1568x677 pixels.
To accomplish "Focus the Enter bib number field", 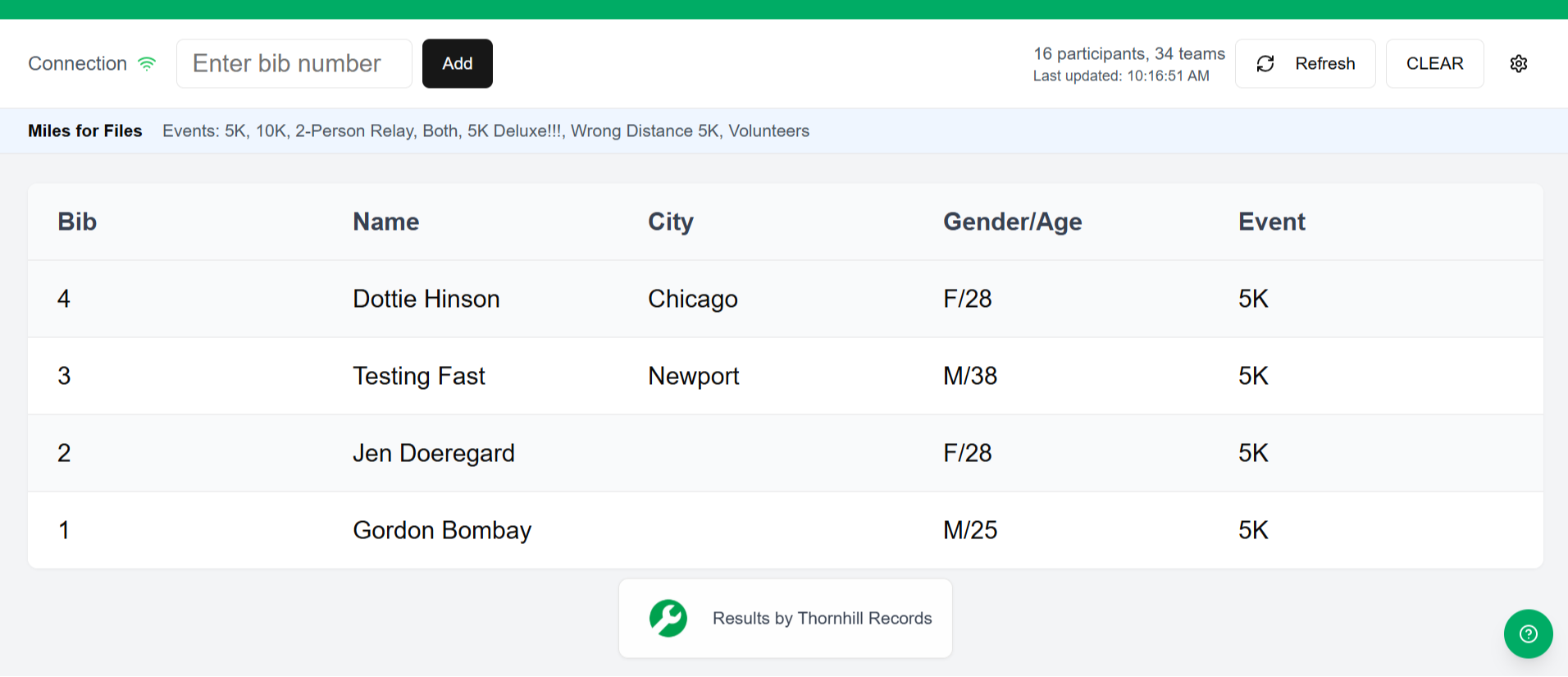I will tap(294, 64).
